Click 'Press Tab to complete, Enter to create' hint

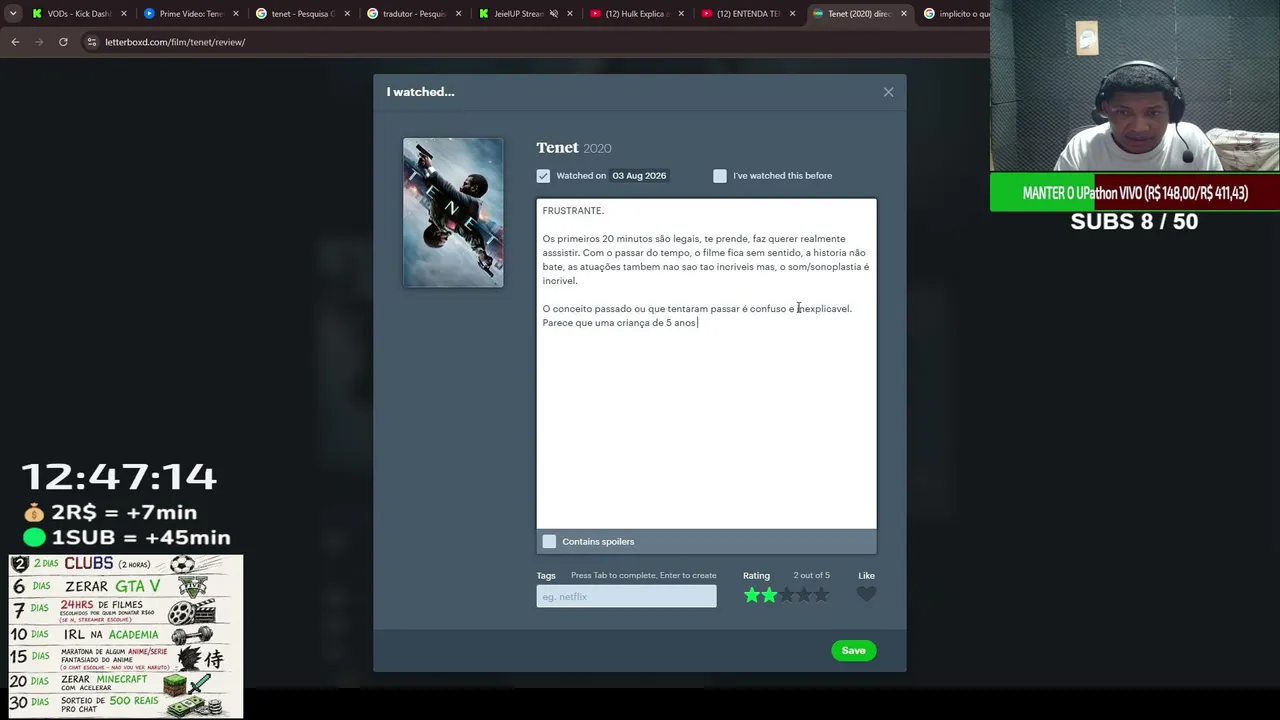click(x=643, y=576)
